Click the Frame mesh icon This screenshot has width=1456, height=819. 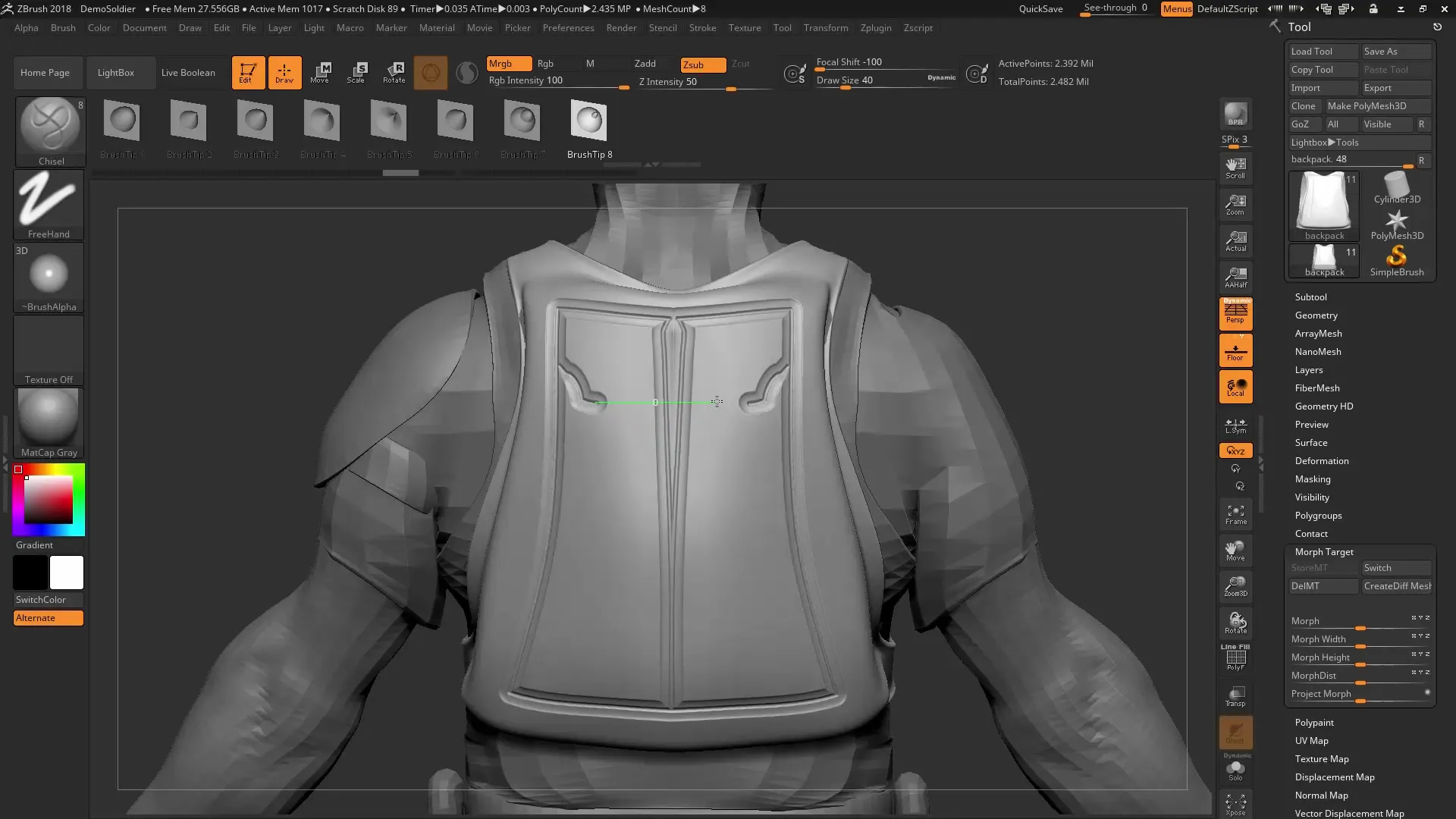pyautogui.click(x=1235, y=514)
